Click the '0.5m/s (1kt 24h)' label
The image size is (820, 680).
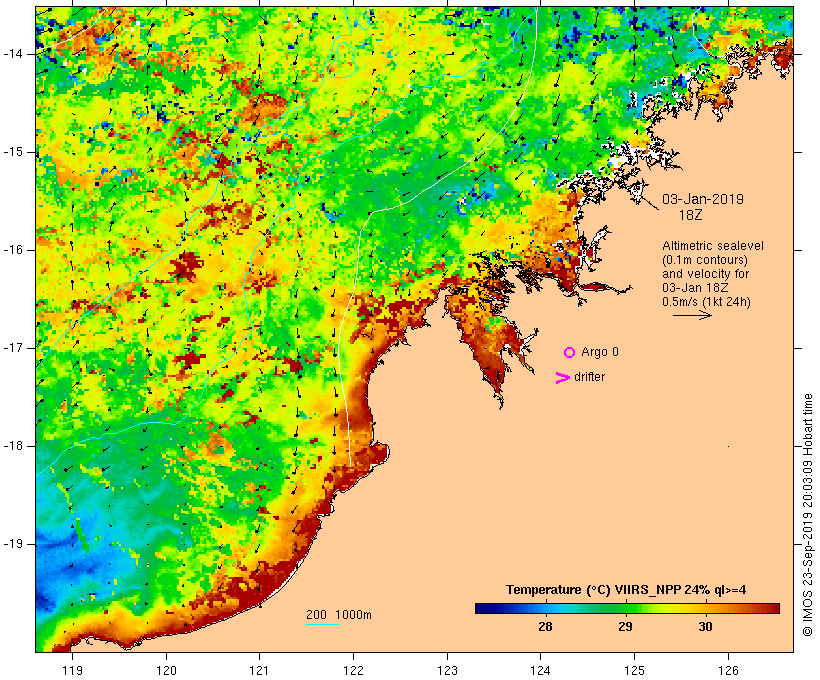[x=707, y=302]
